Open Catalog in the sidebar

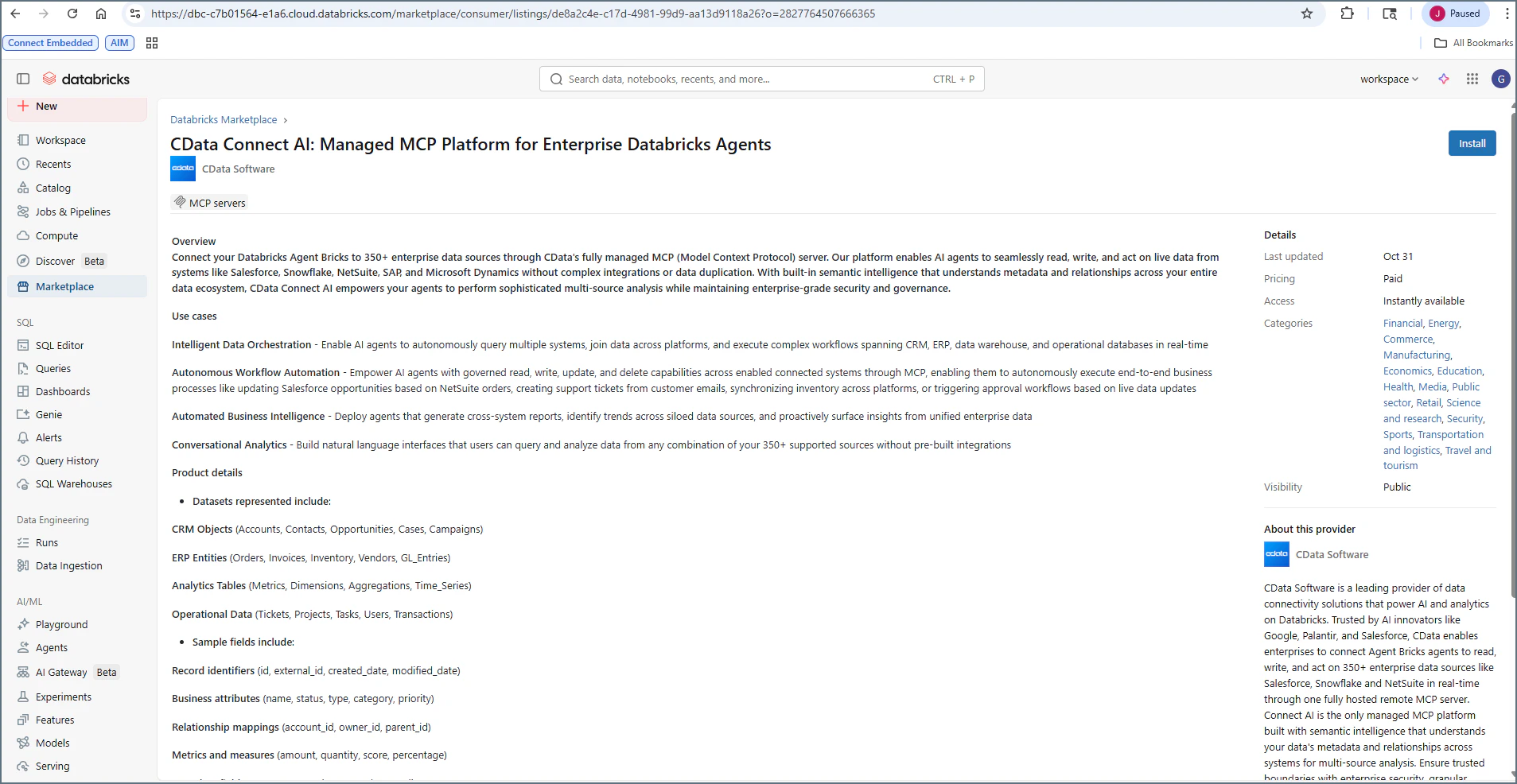77,188
